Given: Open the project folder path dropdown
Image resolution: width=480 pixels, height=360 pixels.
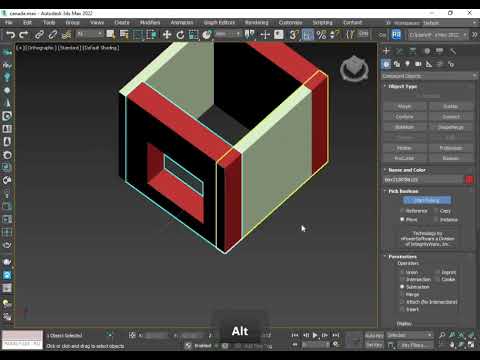Looking at the screenshot, I should coord(437,35).
